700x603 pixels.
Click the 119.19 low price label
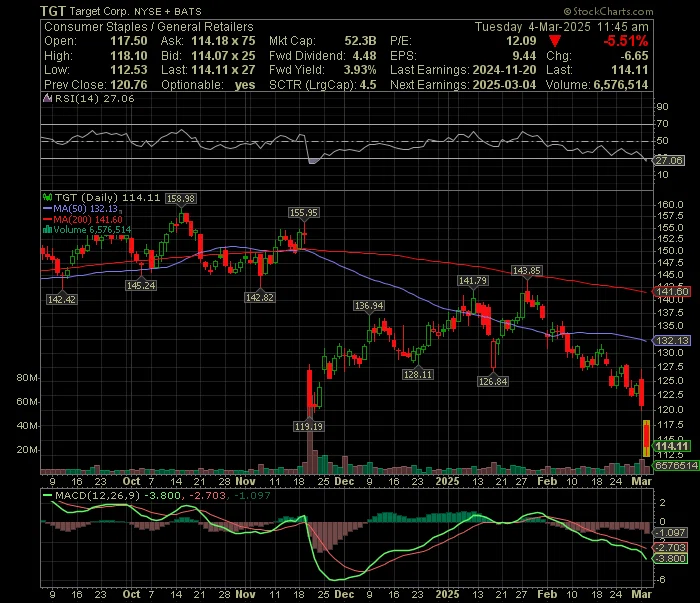(308, 426)
